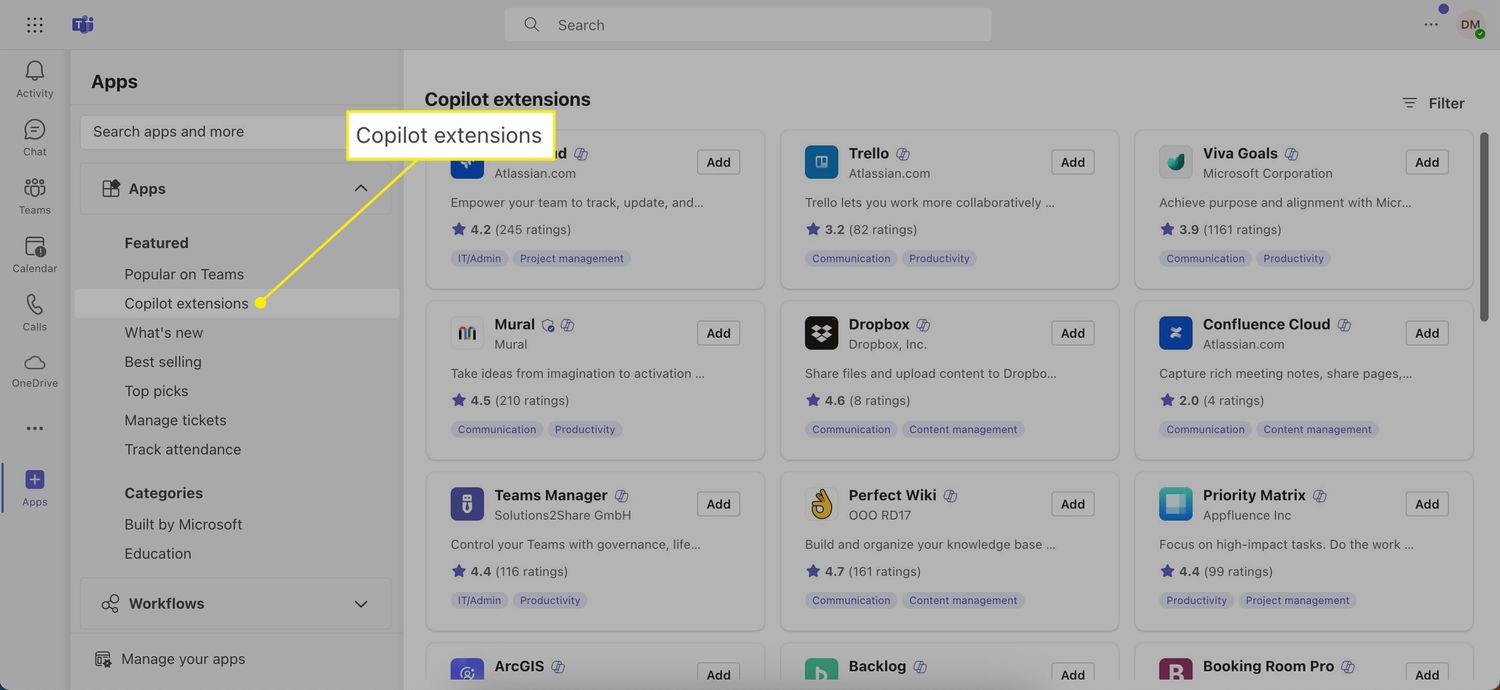
Task: Click the DM profile avatar
Action: coord(1470,25)
